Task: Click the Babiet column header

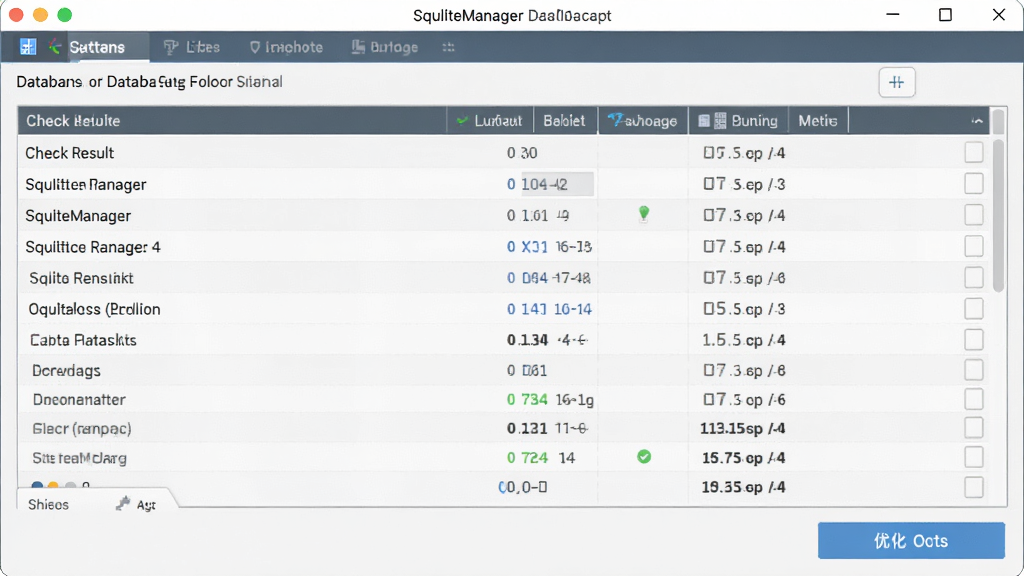Action: coord(564,121)
